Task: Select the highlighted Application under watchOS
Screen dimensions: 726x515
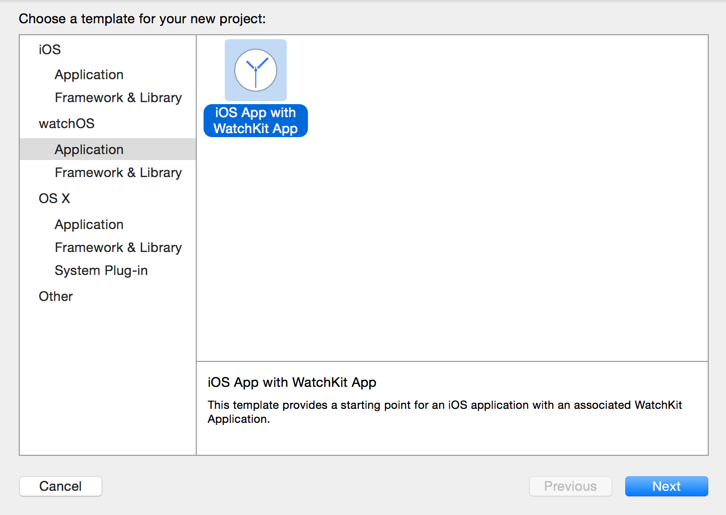Action: coord(89,150)
